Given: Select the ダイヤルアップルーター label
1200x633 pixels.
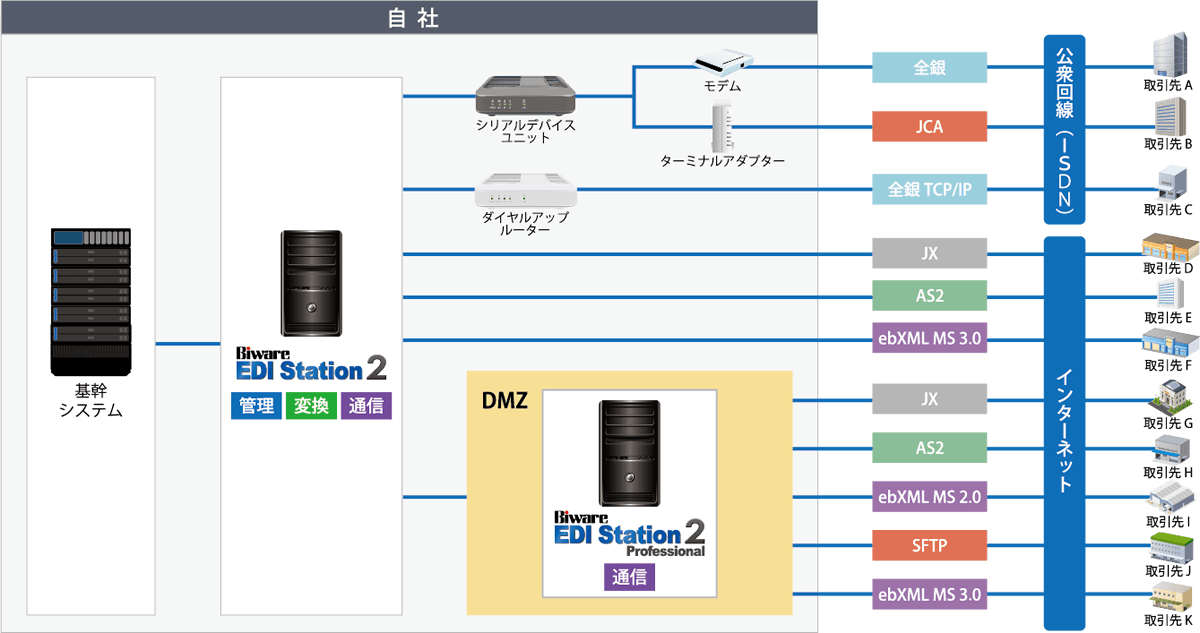Looking at the screenshot, I should (x=526, y=223).
